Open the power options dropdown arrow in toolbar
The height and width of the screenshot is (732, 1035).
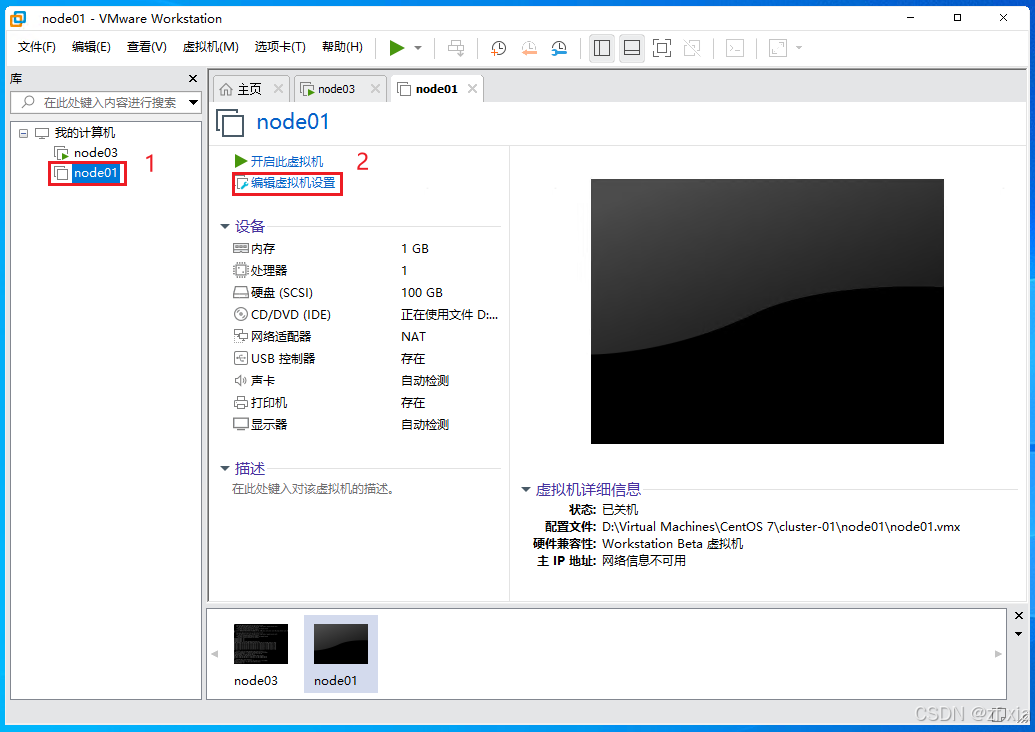(418, 48)
